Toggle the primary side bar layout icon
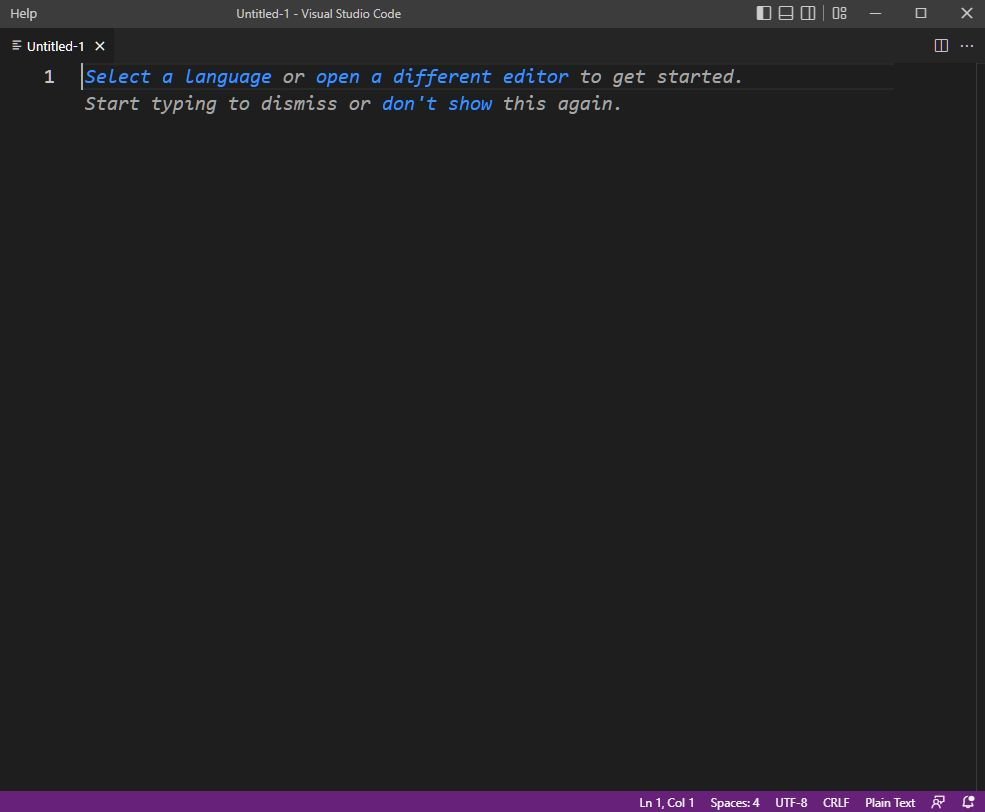The height and width of the screenshot is (812, 985). pos(763,13)
